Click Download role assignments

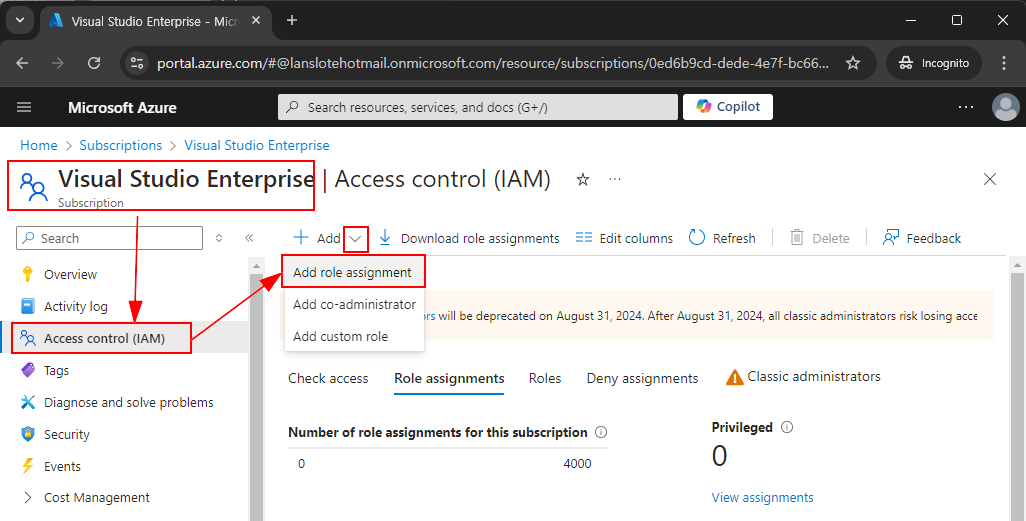coord(469,238)
